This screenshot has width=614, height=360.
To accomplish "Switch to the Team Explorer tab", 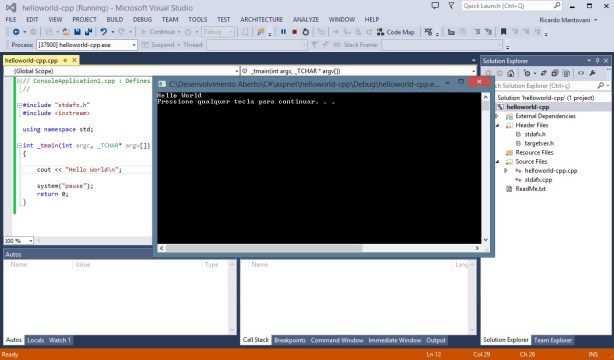I will click(x=553, y=340).
